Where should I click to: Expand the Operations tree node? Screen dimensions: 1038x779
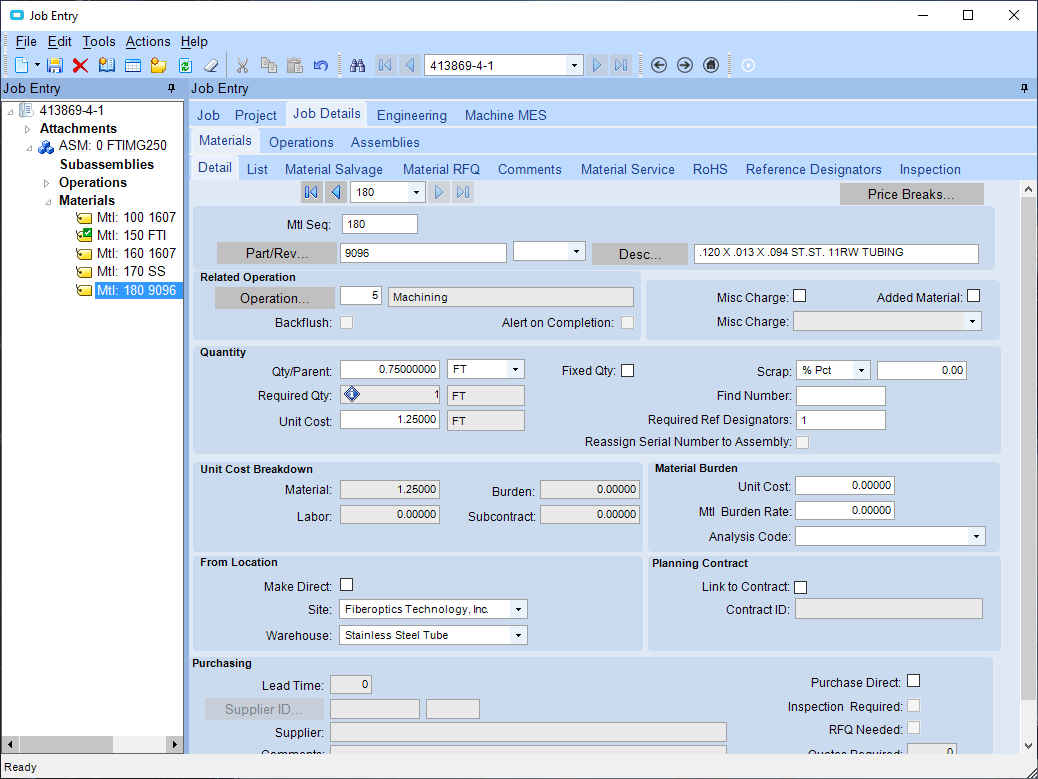pos(46,183)
